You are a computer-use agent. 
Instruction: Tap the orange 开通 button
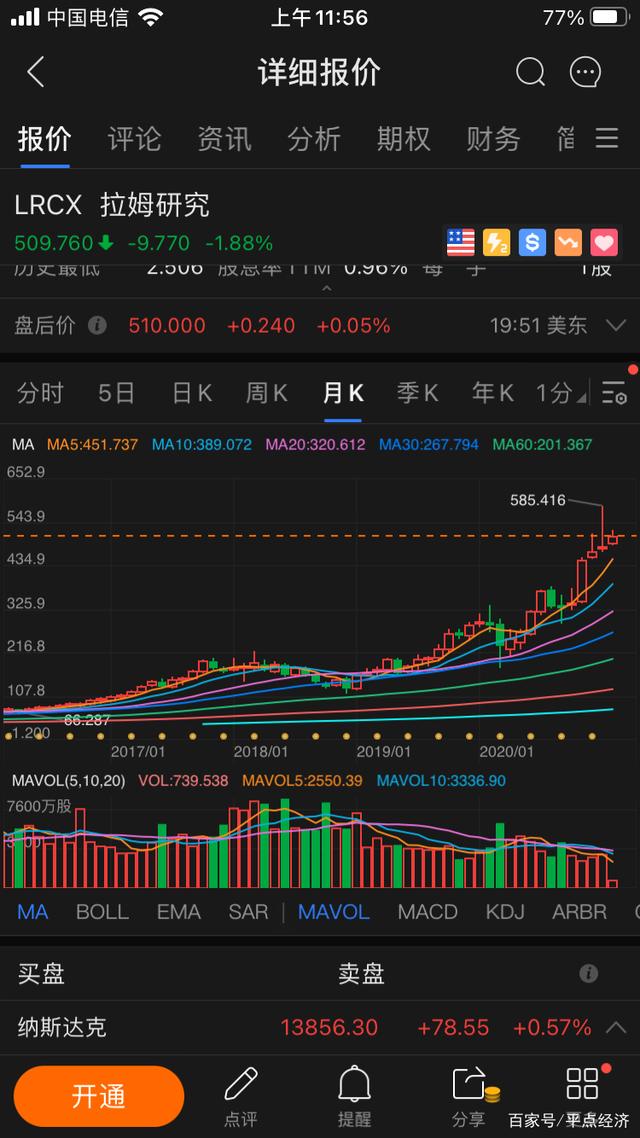[x=99, y=1096]
